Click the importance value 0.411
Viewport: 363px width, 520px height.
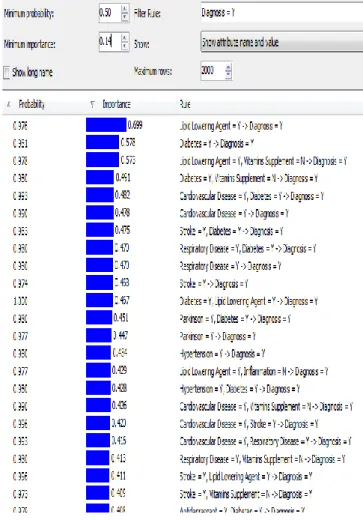click(x=118, y=475)
